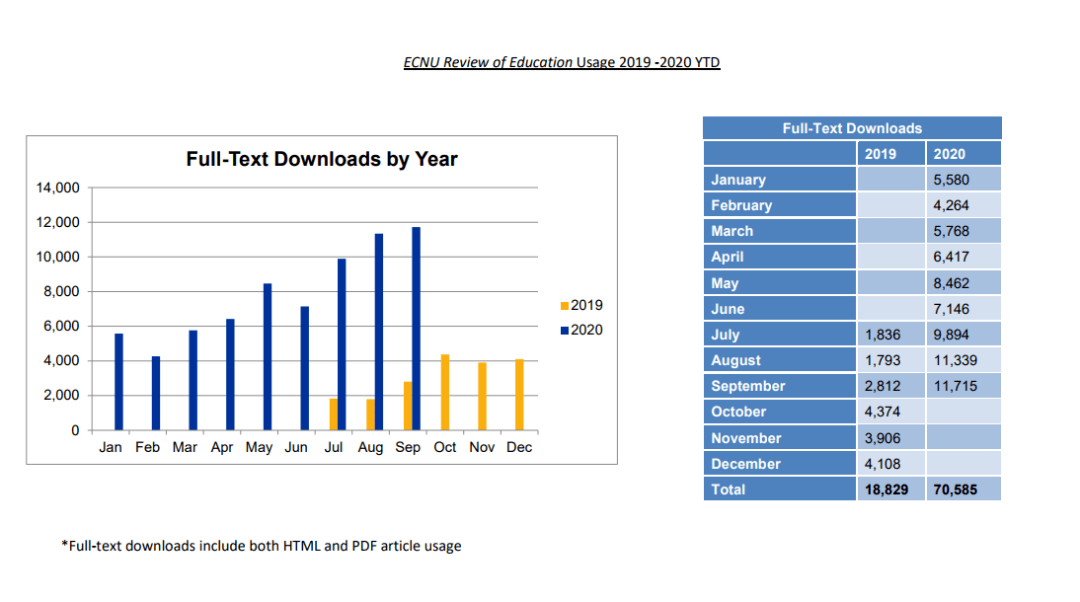The height and width of the screenshot is (602, 1080).
Task: Select the 6,000 y-axis label
Action: click(61, 326)
